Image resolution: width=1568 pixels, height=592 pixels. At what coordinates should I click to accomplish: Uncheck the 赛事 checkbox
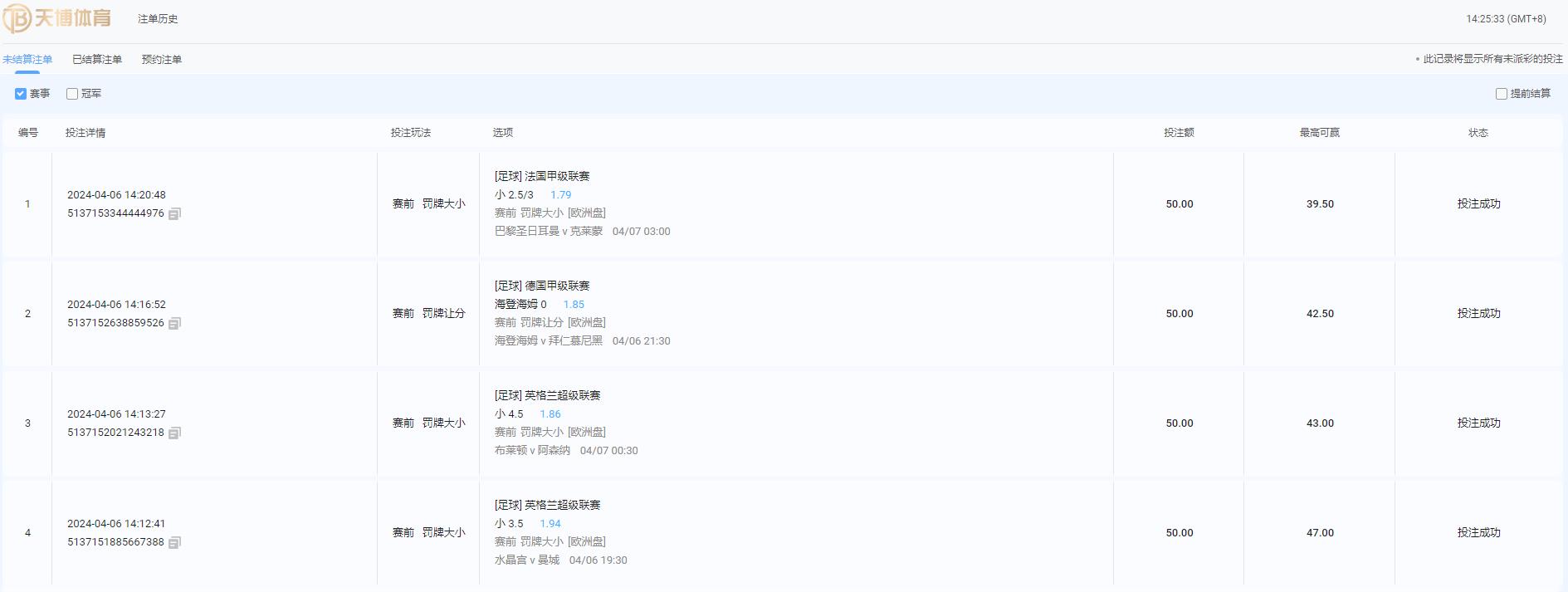(21, 94)
